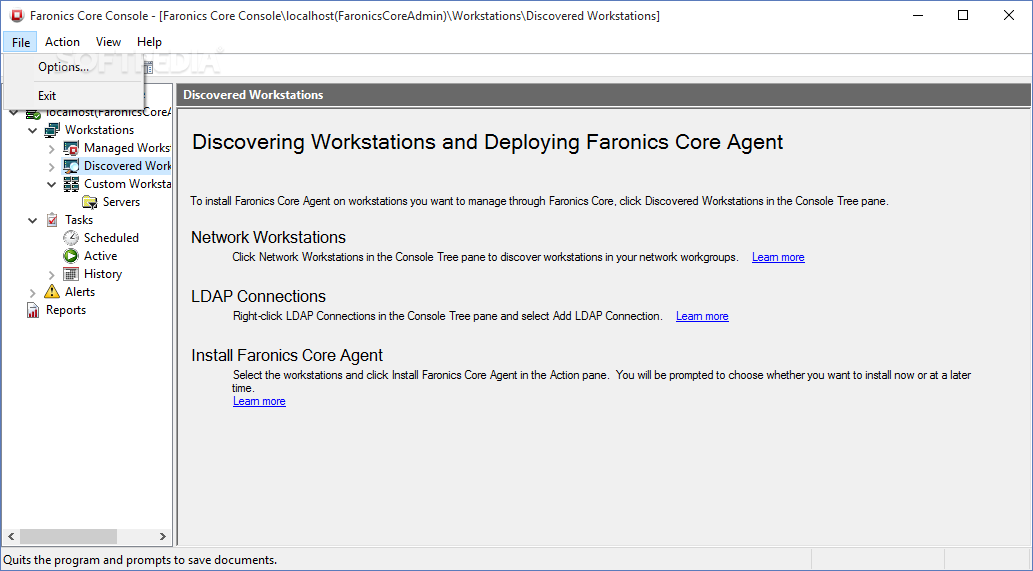
Task: Expand the History node
Action: click(x=51, y=275)
